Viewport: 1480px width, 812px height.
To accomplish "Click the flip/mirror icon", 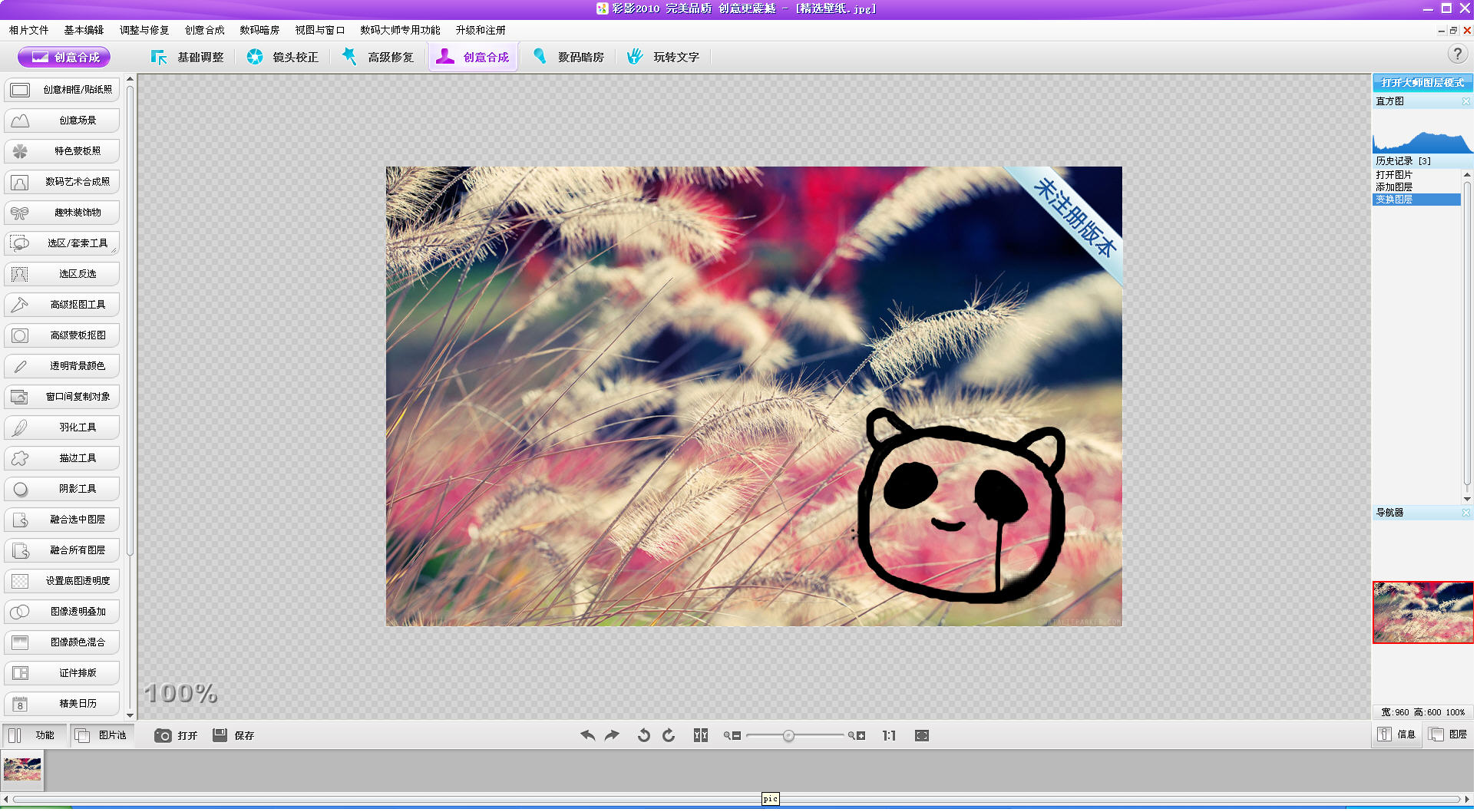I will pos(700,735).
